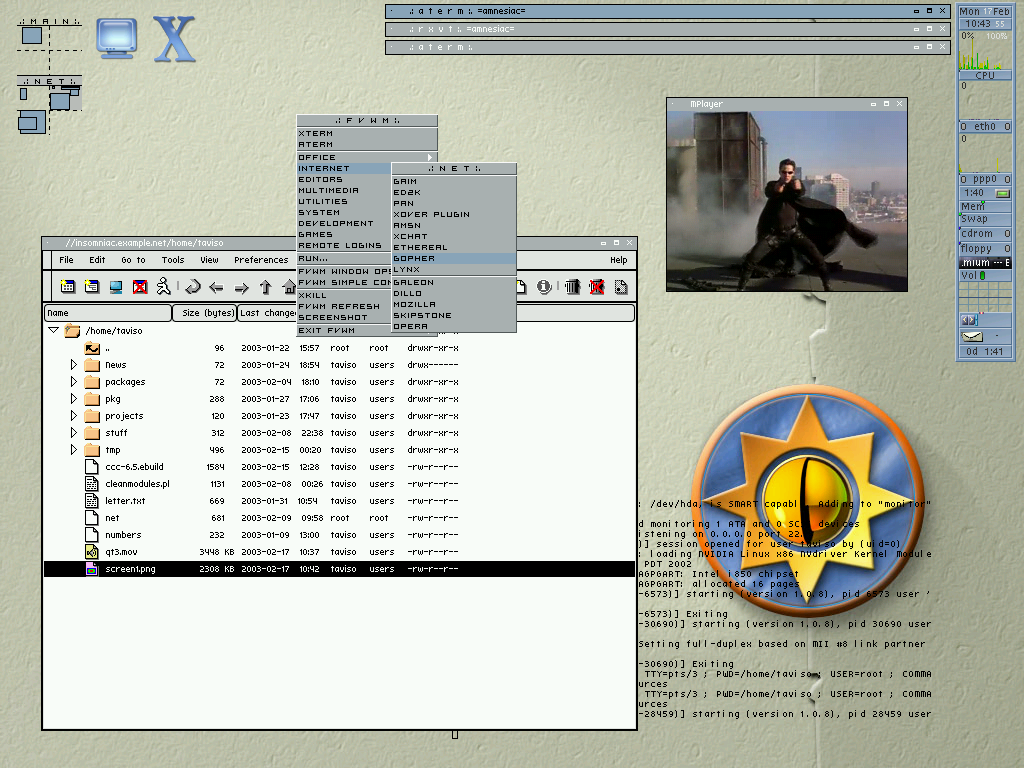Open the Tools menu in file manager
Viewport: 1024px width, 768px height.
tap(173, 260)
